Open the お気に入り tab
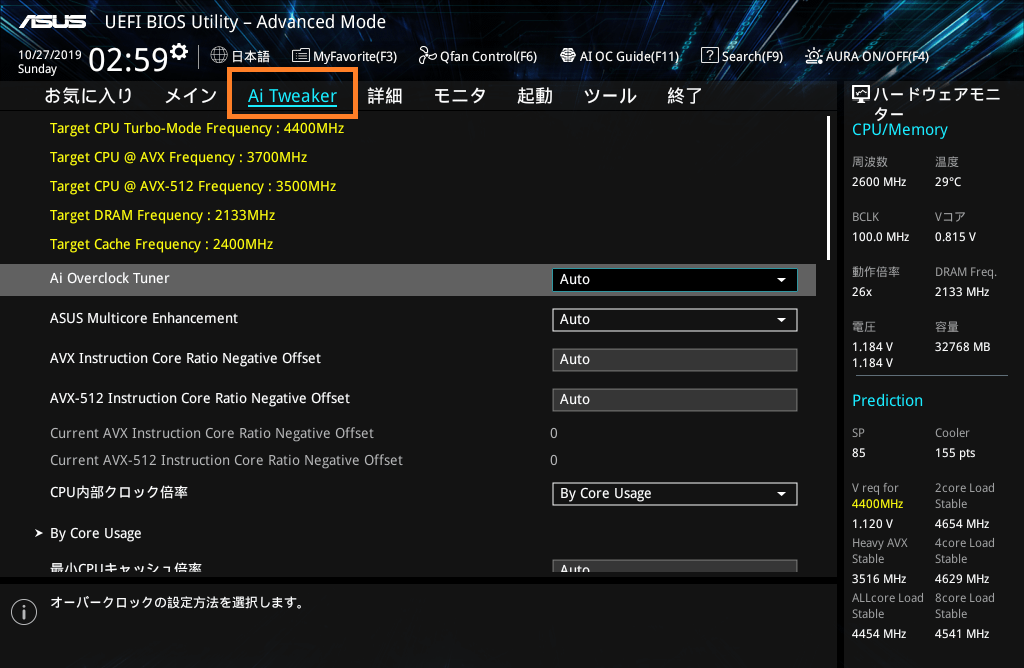 [89, 96]
